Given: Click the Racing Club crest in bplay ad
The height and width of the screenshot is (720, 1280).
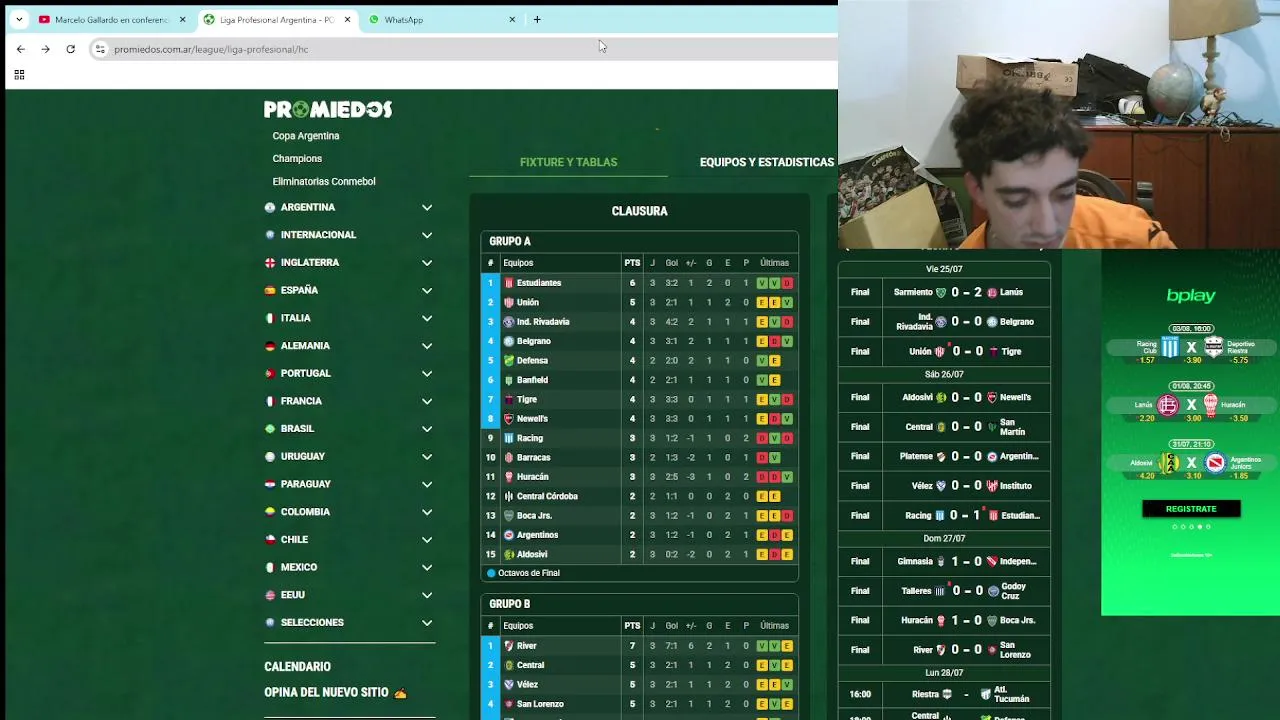Looking at the screenshot, I should pyautogui.click(x=1169, y=347).
